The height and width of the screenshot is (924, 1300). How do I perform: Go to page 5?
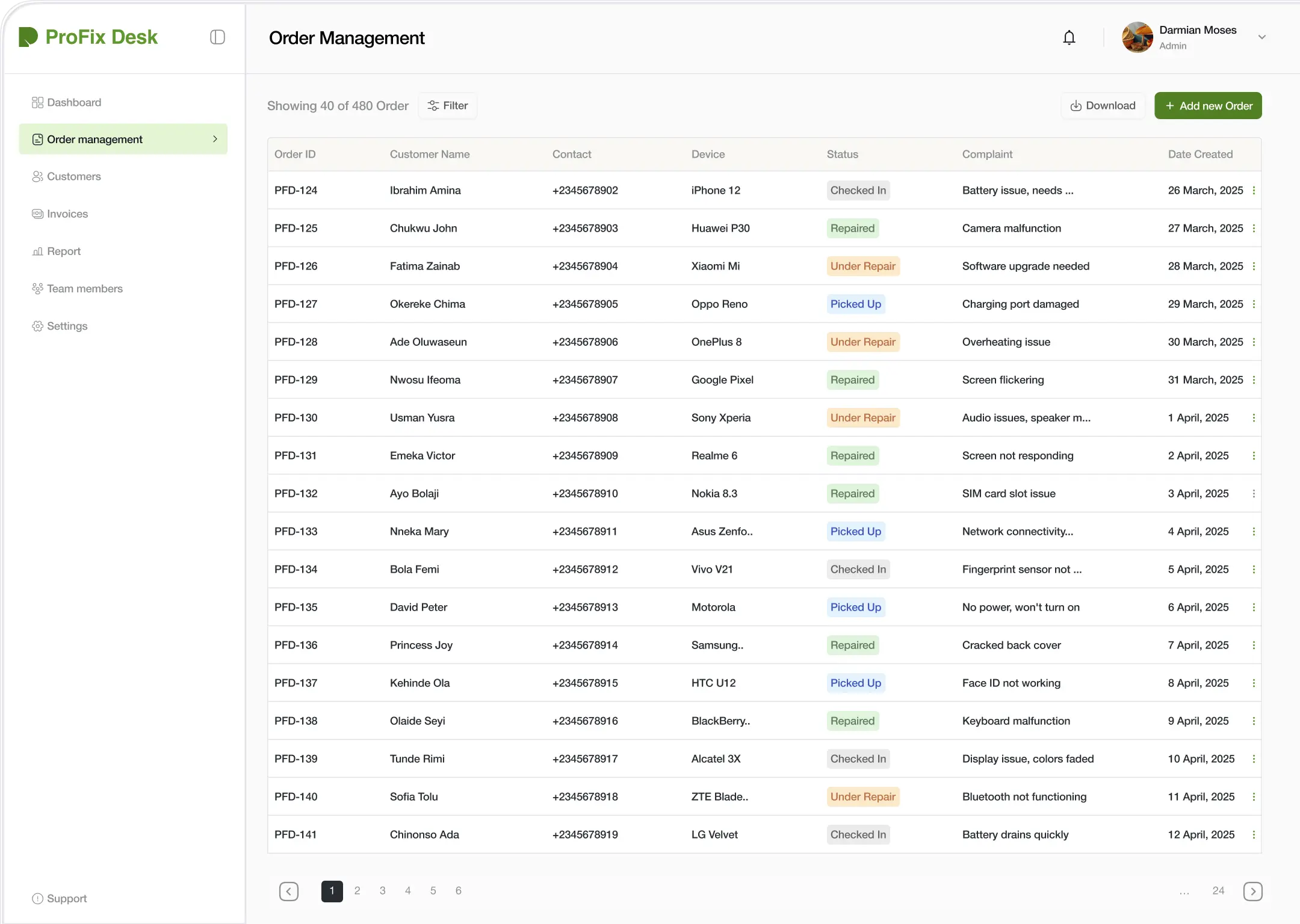[433, 891]
